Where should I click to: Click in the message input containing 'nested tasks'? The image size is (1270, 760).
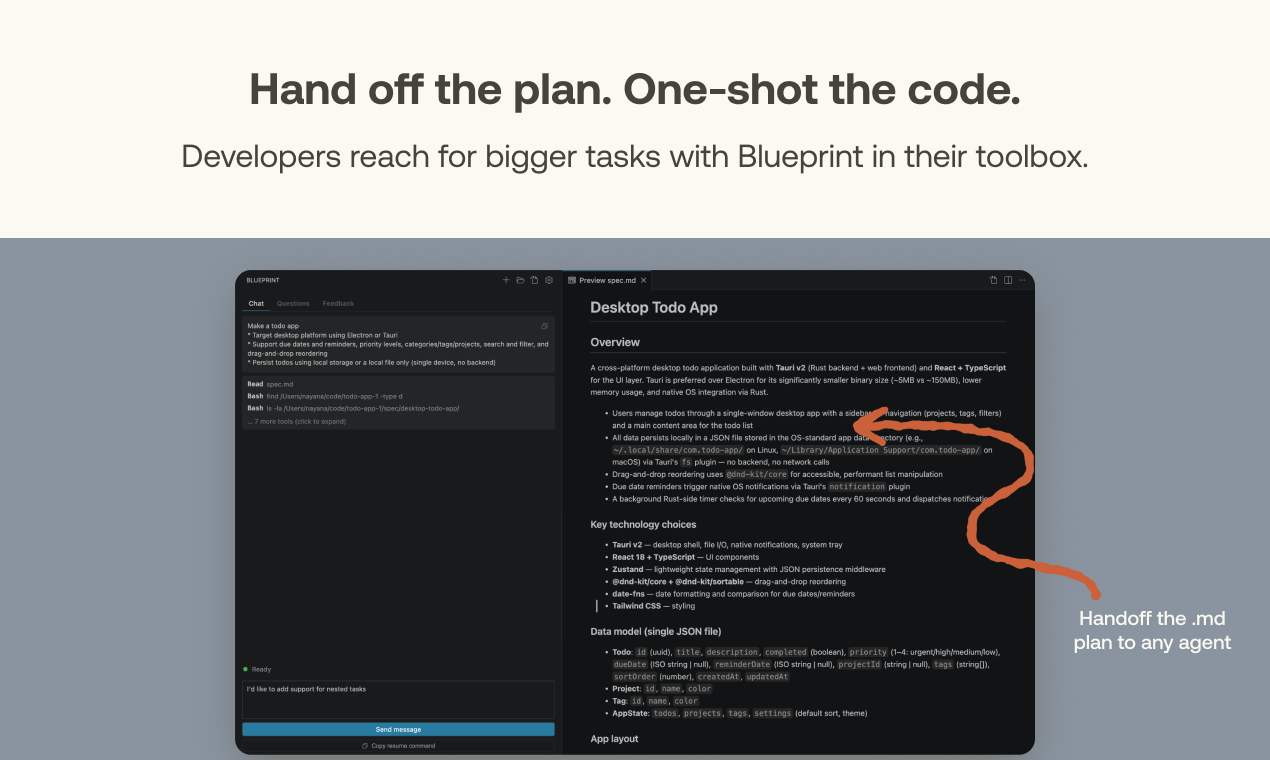pos(398,699)
